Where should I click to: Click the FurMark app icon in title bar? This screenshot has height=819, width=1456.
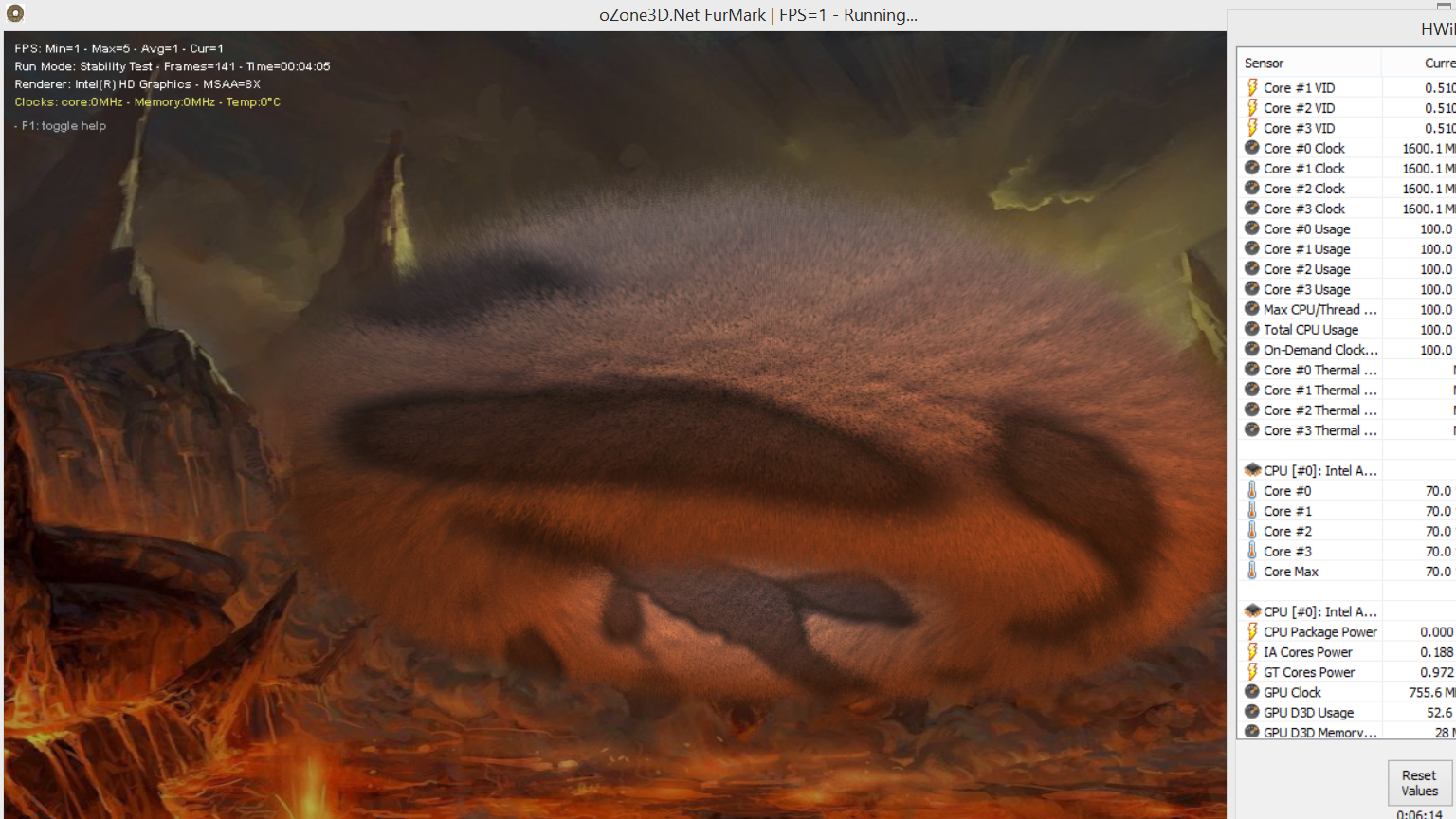point(14,13)
